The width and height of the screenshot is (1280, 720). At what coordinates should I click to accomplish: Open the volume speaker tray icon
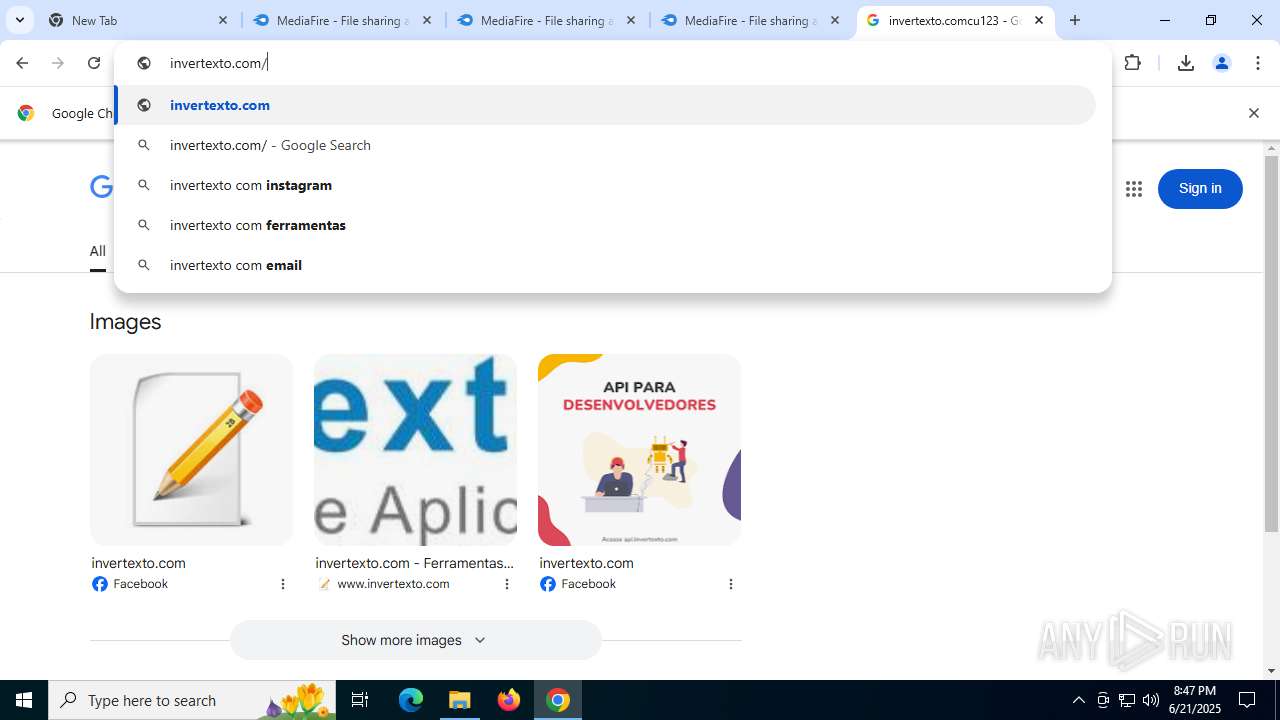1151,700
